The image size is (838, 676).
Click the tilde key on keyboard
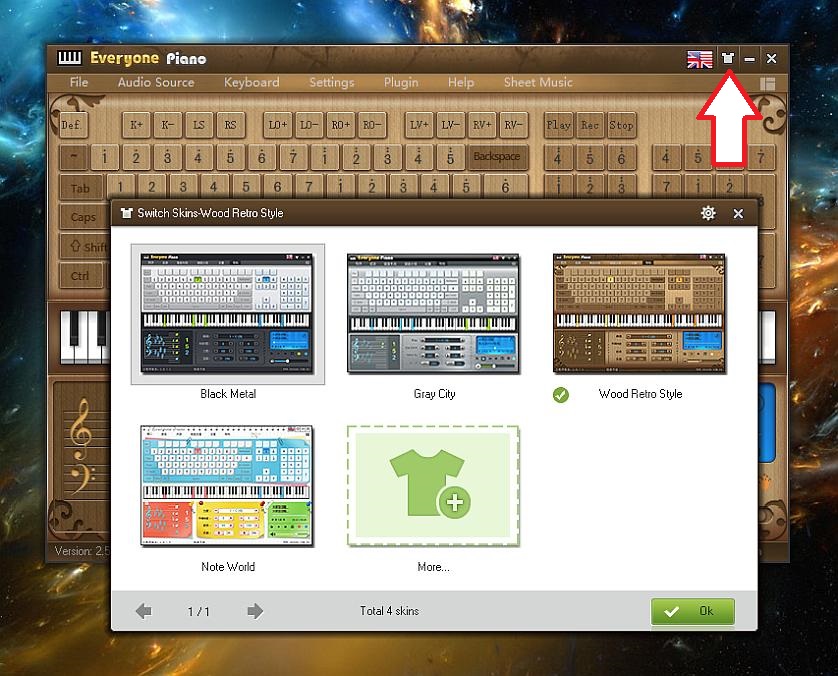pyautogui.click(x=73, y=157)
